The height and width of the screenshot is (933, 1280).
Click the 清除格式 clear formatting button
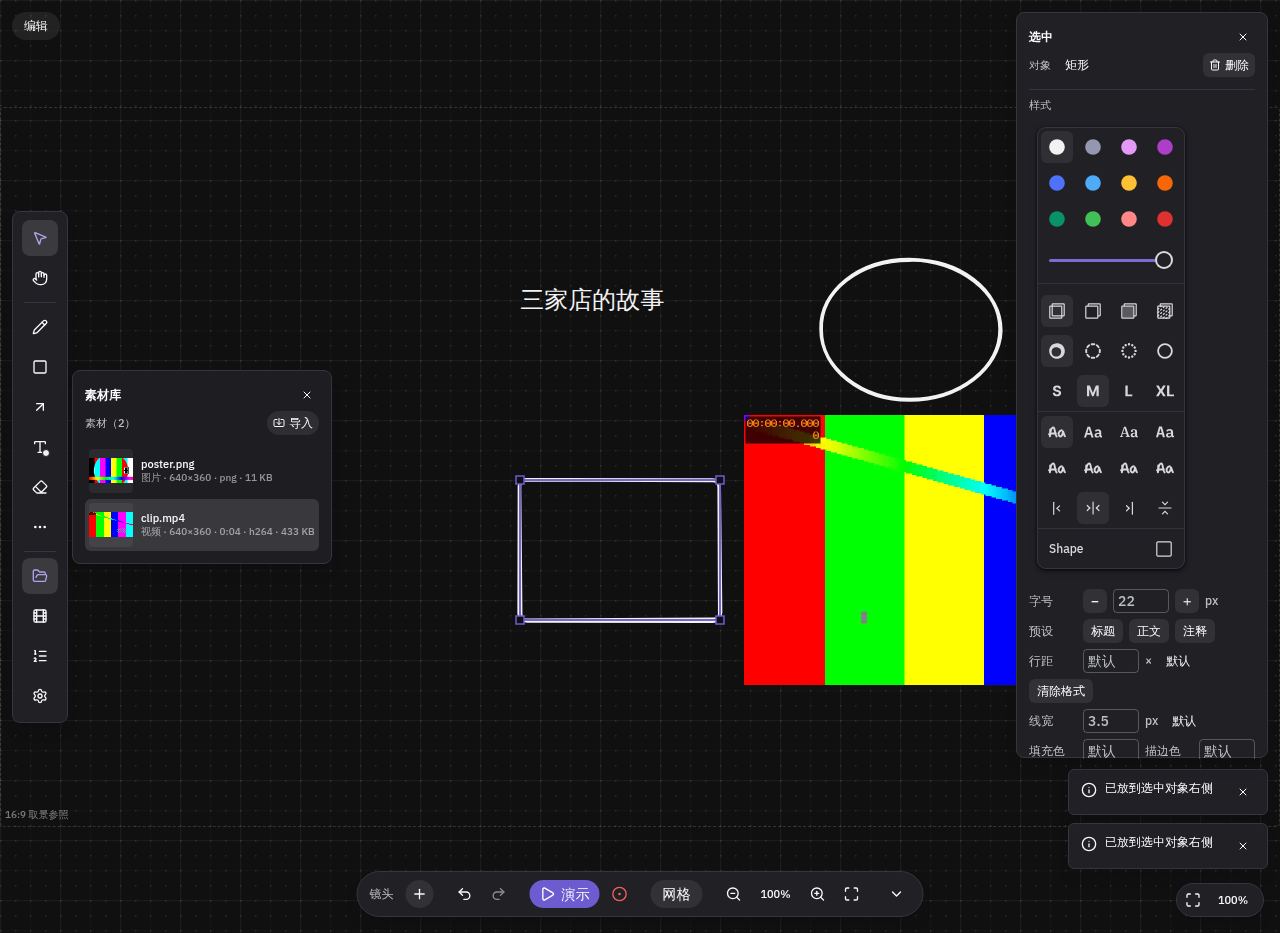[1061, 691]
